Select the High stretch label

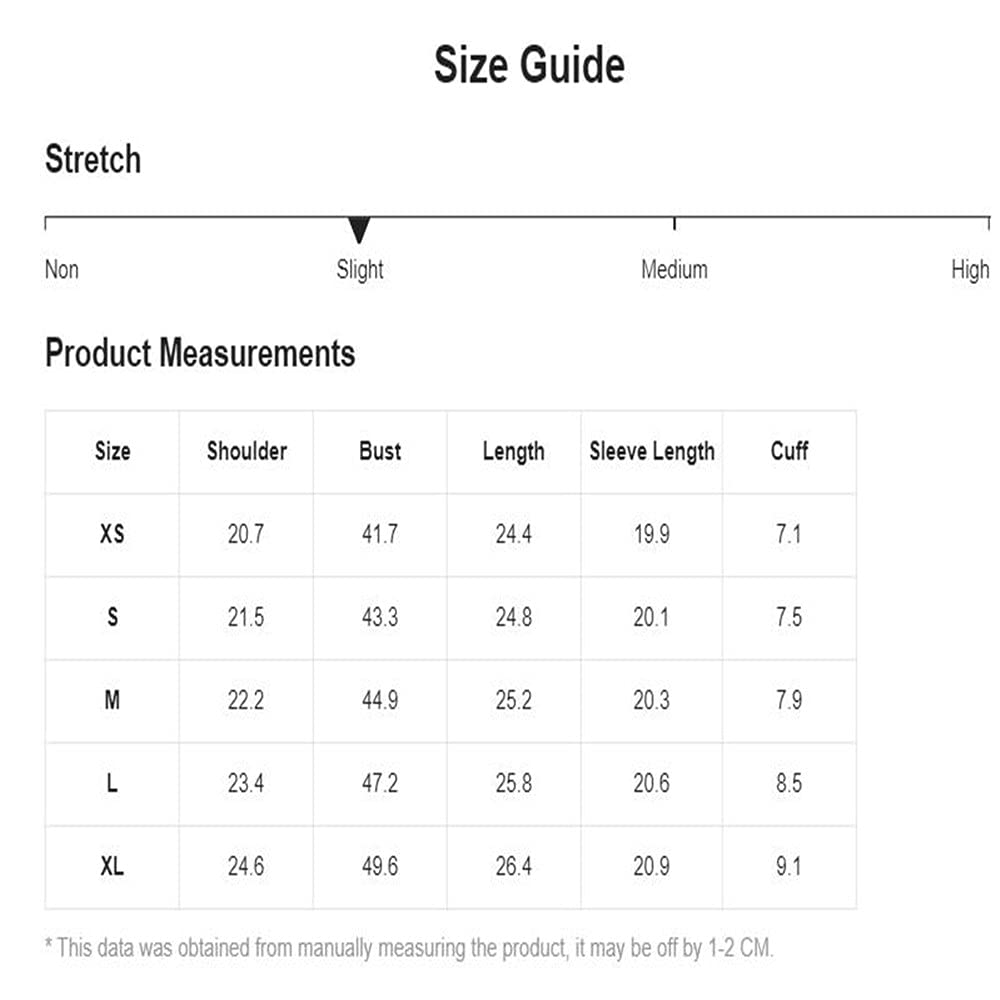tap(970, 270)
